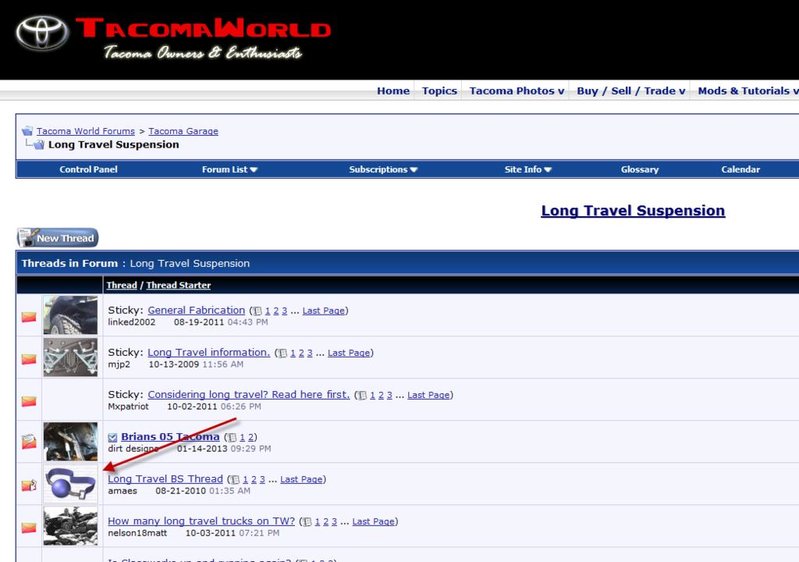Click the hot-thread envelope icon for Brians 05 Tacoma
799x562 pixels.
(29, 441)
